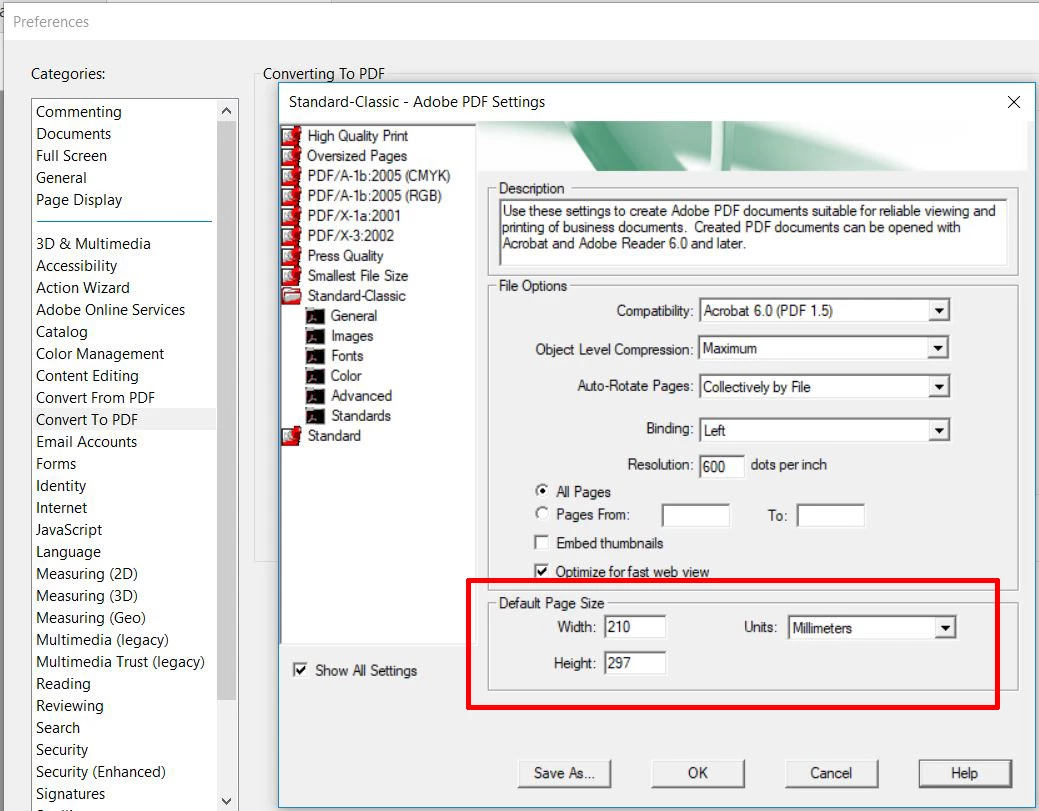The height and width of the screenshot is (811, 1039).
Task: Open the Advanced settings page
Action: click(x=361, y=396)
